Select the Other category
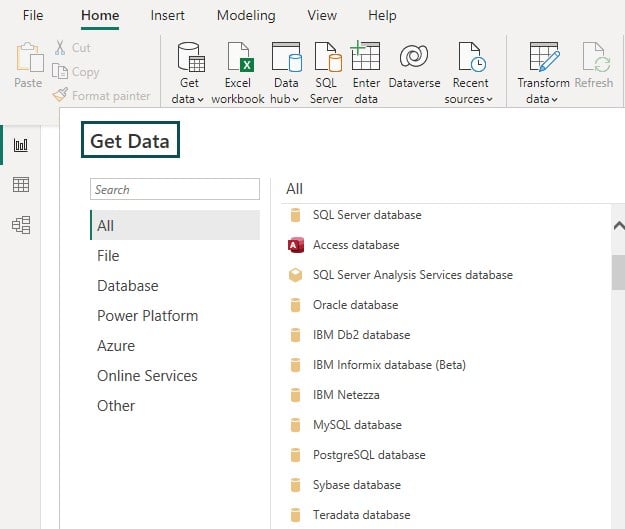 coord(116,405)
